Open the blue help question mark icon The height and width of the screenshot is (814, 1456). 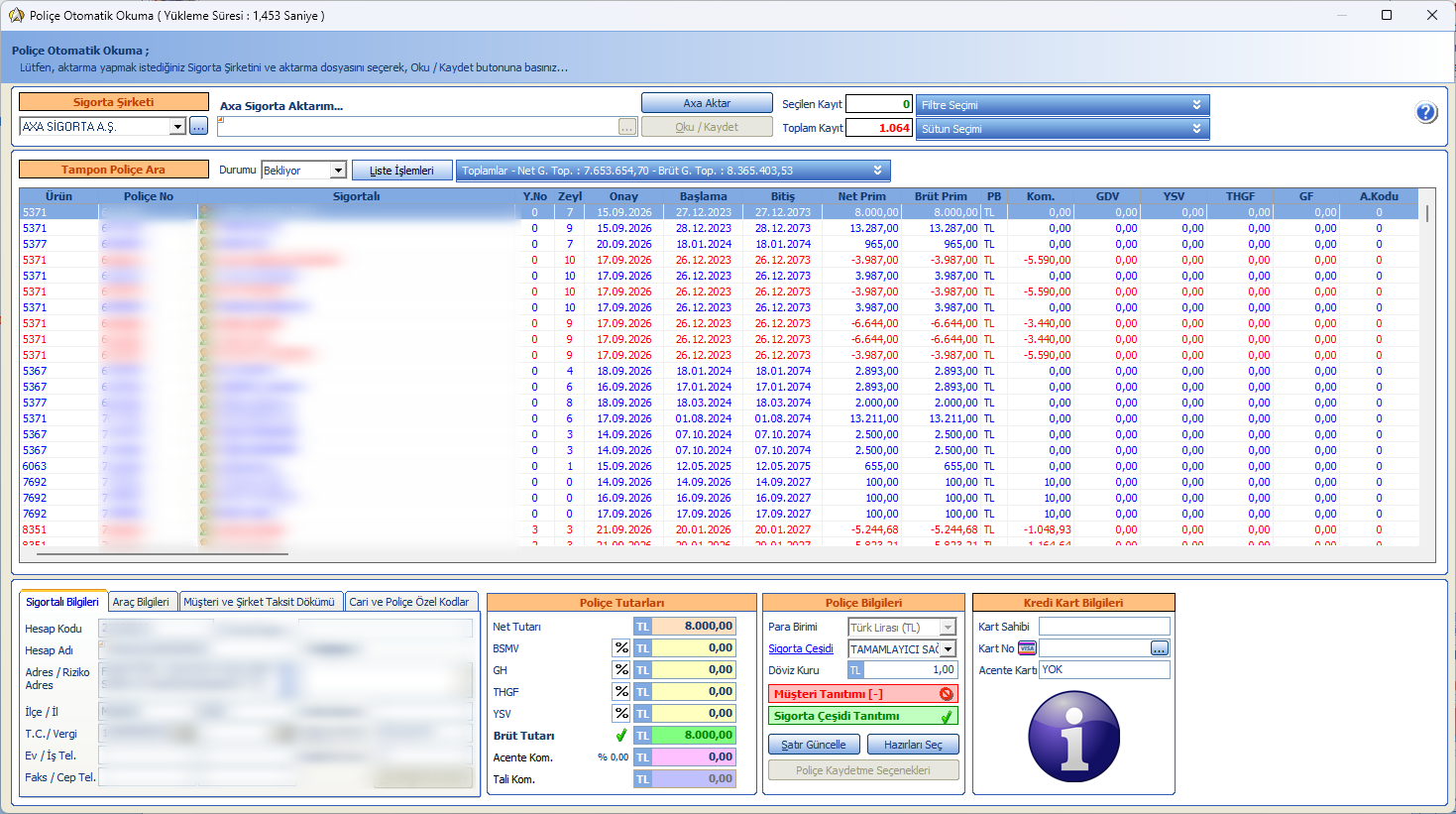[x=1426, y=113]
